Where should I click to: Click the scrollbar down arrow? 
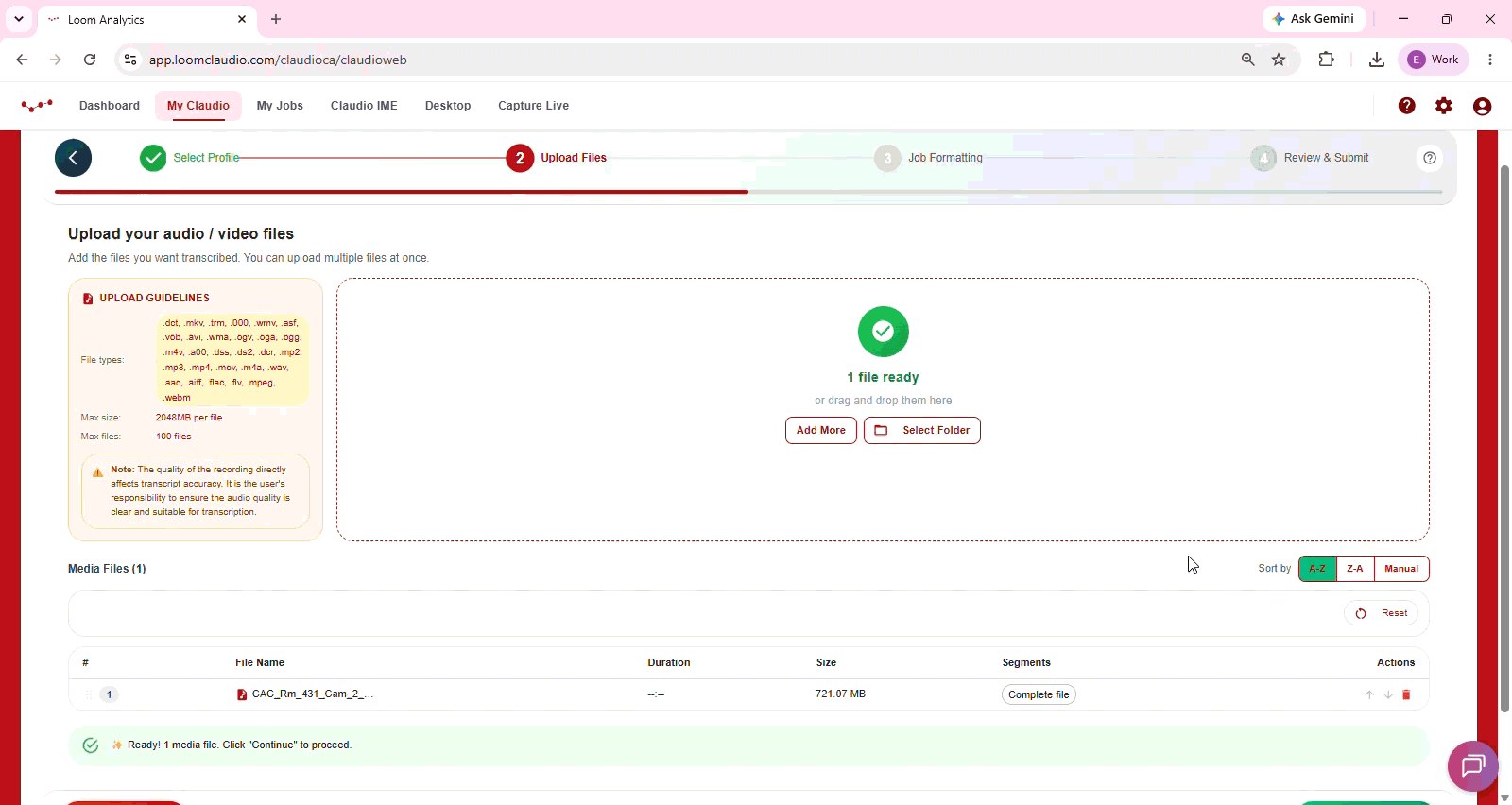click(1505, 798)
